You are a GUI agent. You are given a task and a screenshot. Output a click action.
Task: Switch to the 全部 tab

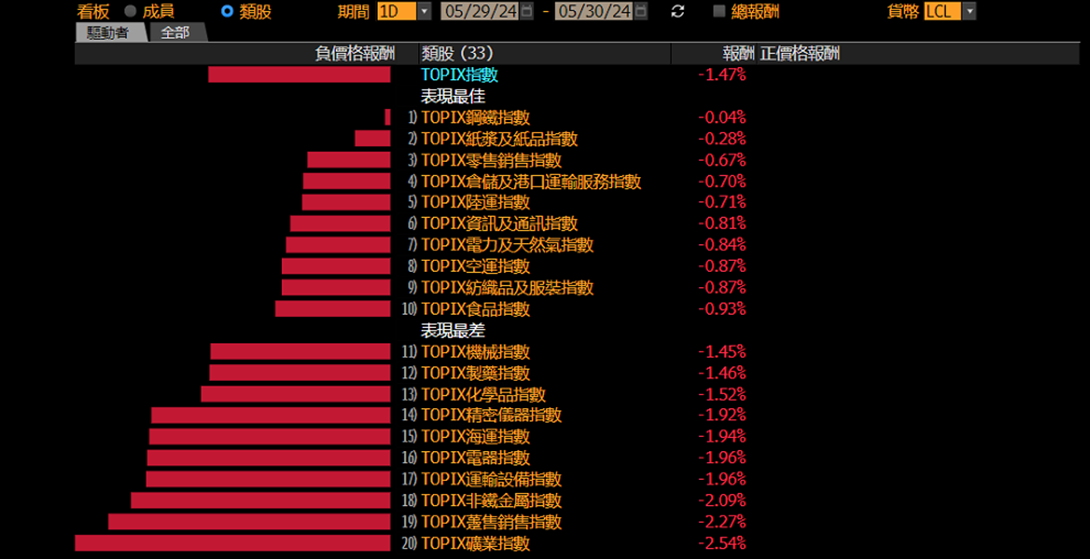point(175,33)
